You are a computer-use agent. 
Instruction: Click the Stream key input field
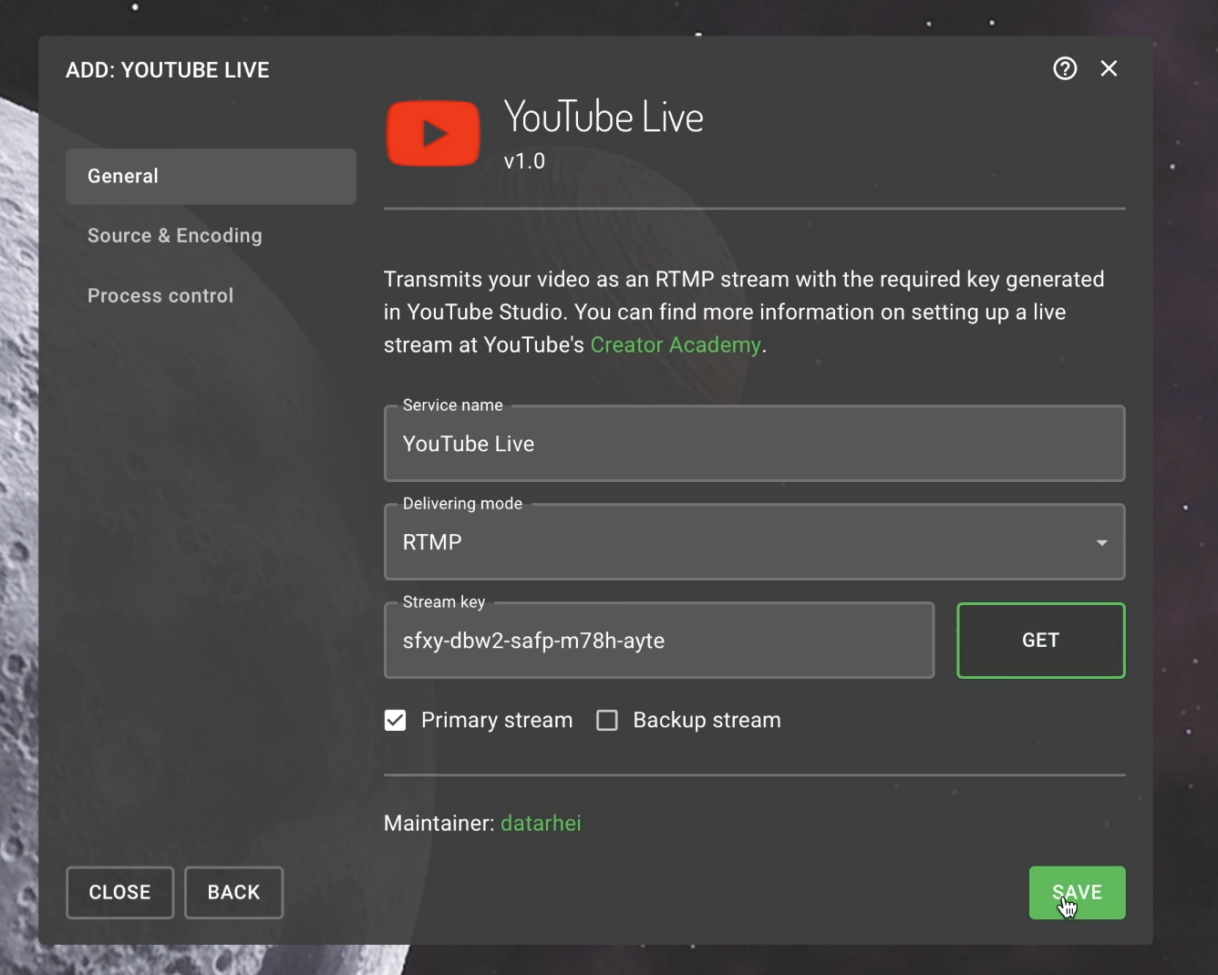659,640
